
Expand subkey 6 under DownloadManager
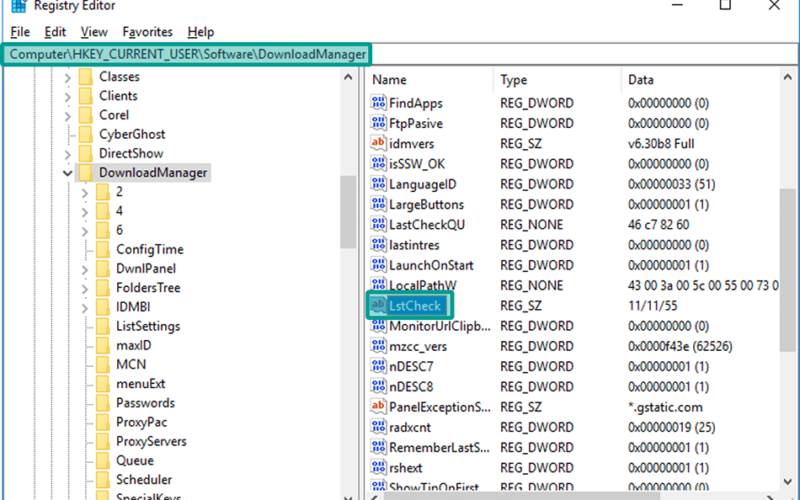[x=85, y=231]
